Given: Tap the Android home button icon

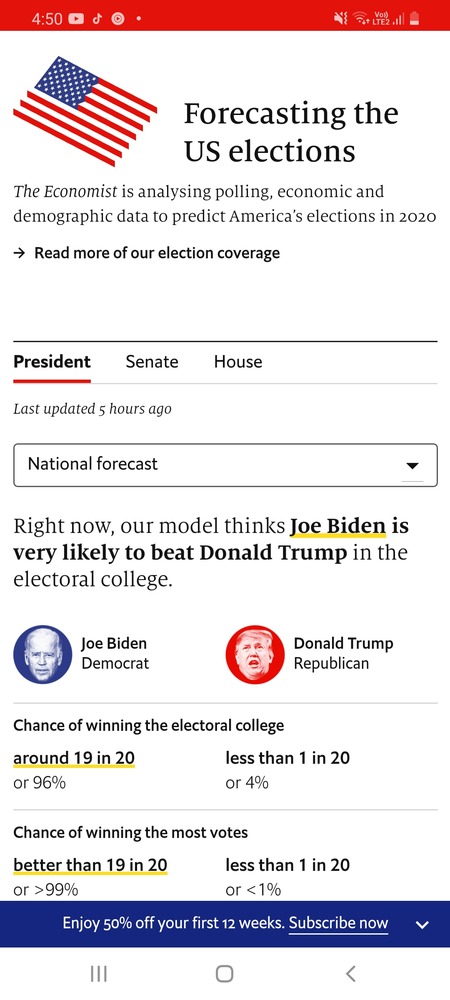Looking at the screenshot, I should [x=224, y=974].
